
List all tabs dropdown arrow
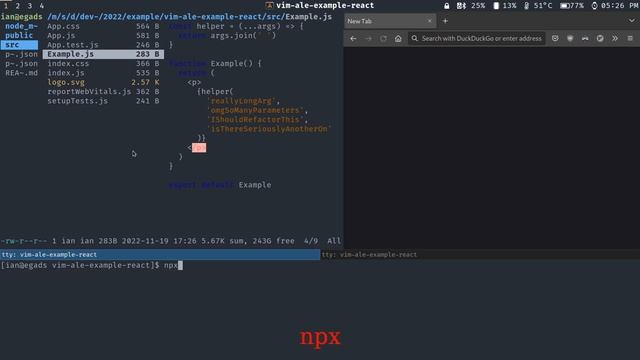tap(631, 20)
